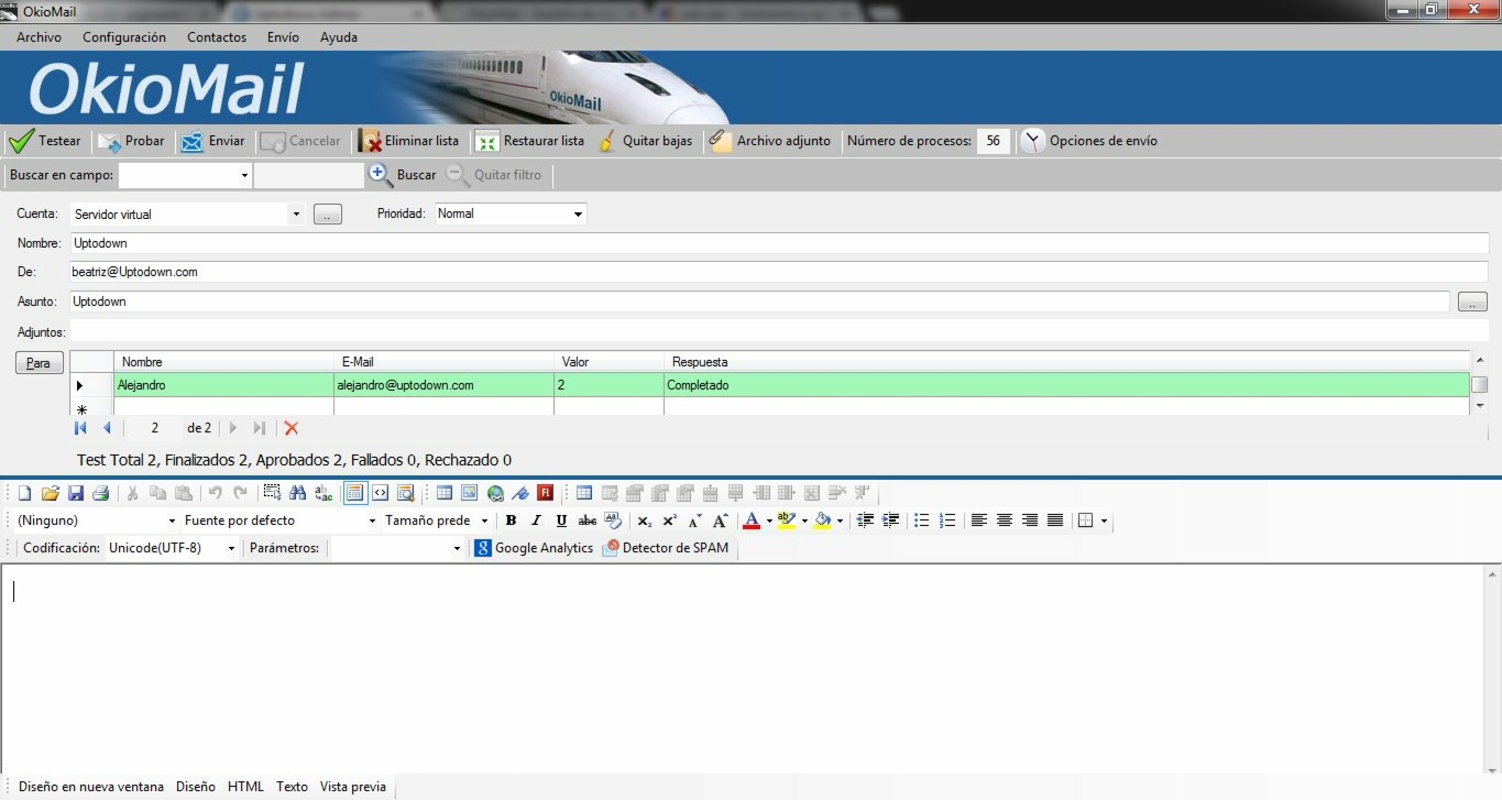Click the new document icon in editor toolbar
This screenshot has width=1502, height=800.
click(x=25, y=493)
